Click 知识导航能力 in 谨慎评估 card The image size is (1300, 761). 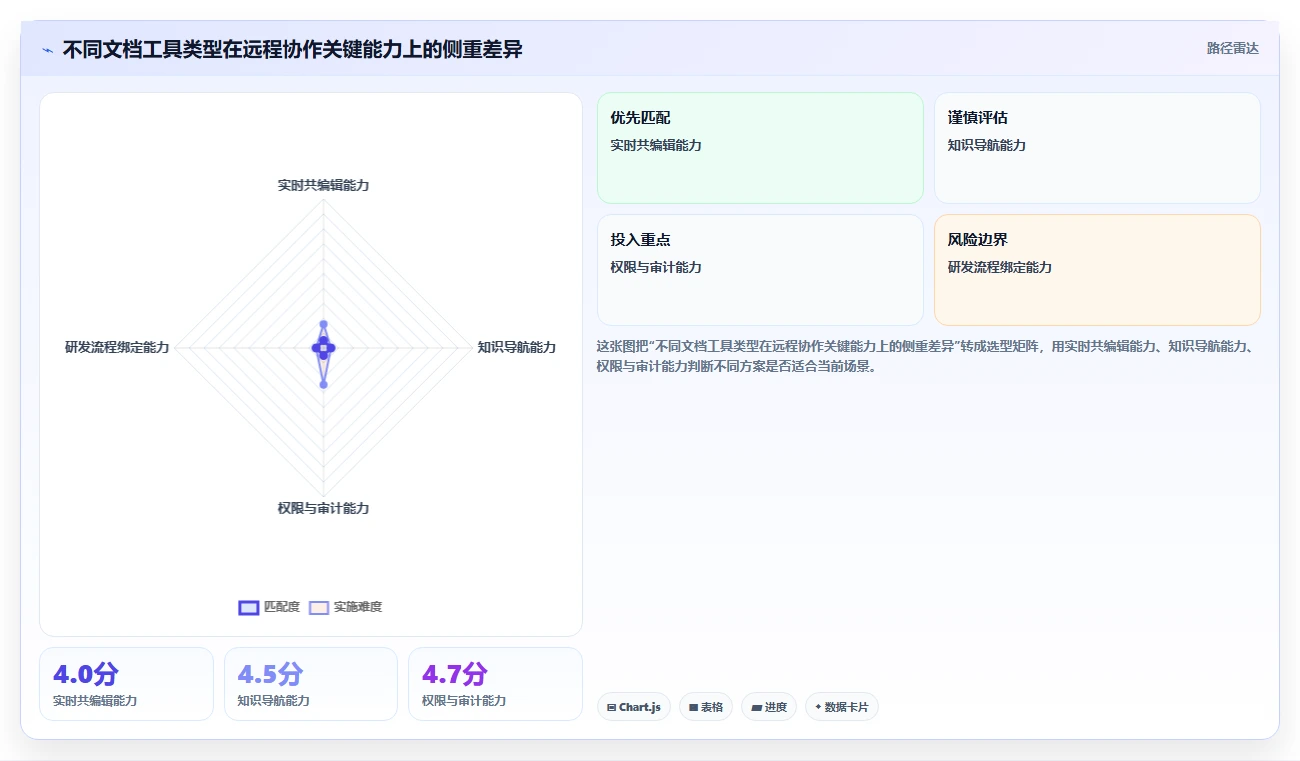(x=987, y=145)
